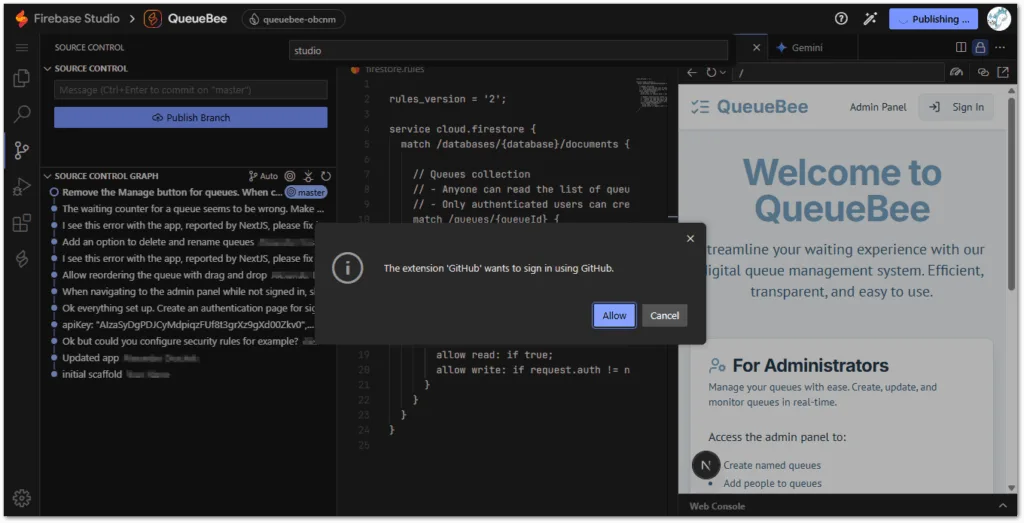Open preview in new window icon
The width and height of the screenshot is (1024, 523).
[x=1003, y=72]
